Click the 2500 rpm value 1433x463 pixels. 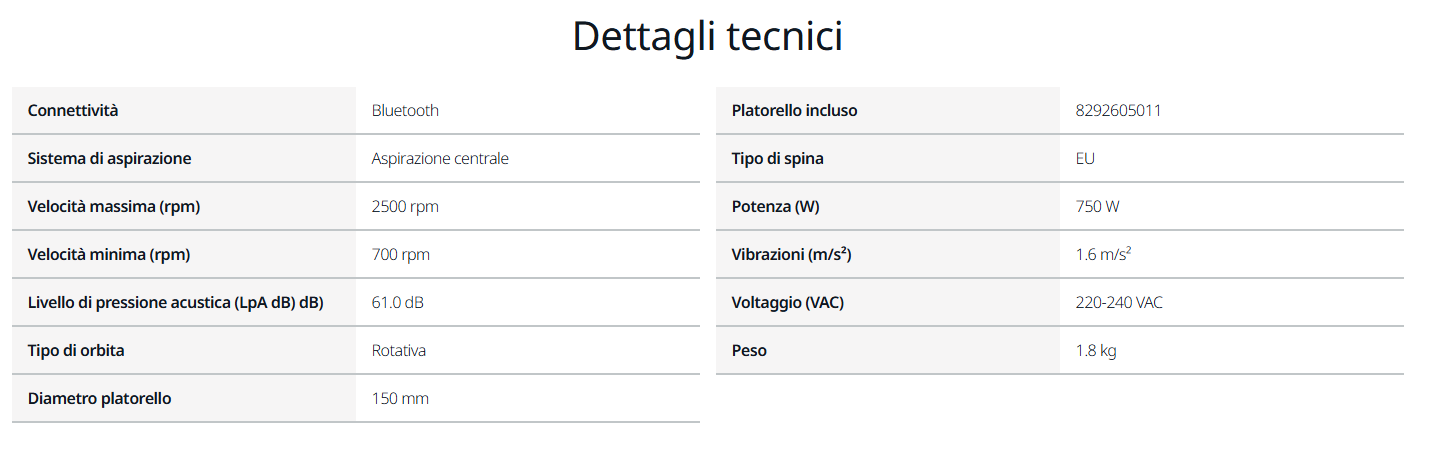(405, 206)
